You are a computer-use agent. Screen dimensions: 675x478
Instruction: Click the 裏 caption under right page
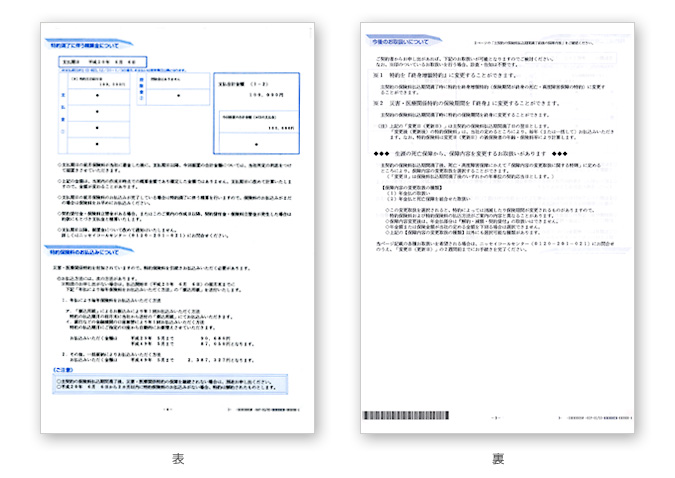click(x=497, y=459)
